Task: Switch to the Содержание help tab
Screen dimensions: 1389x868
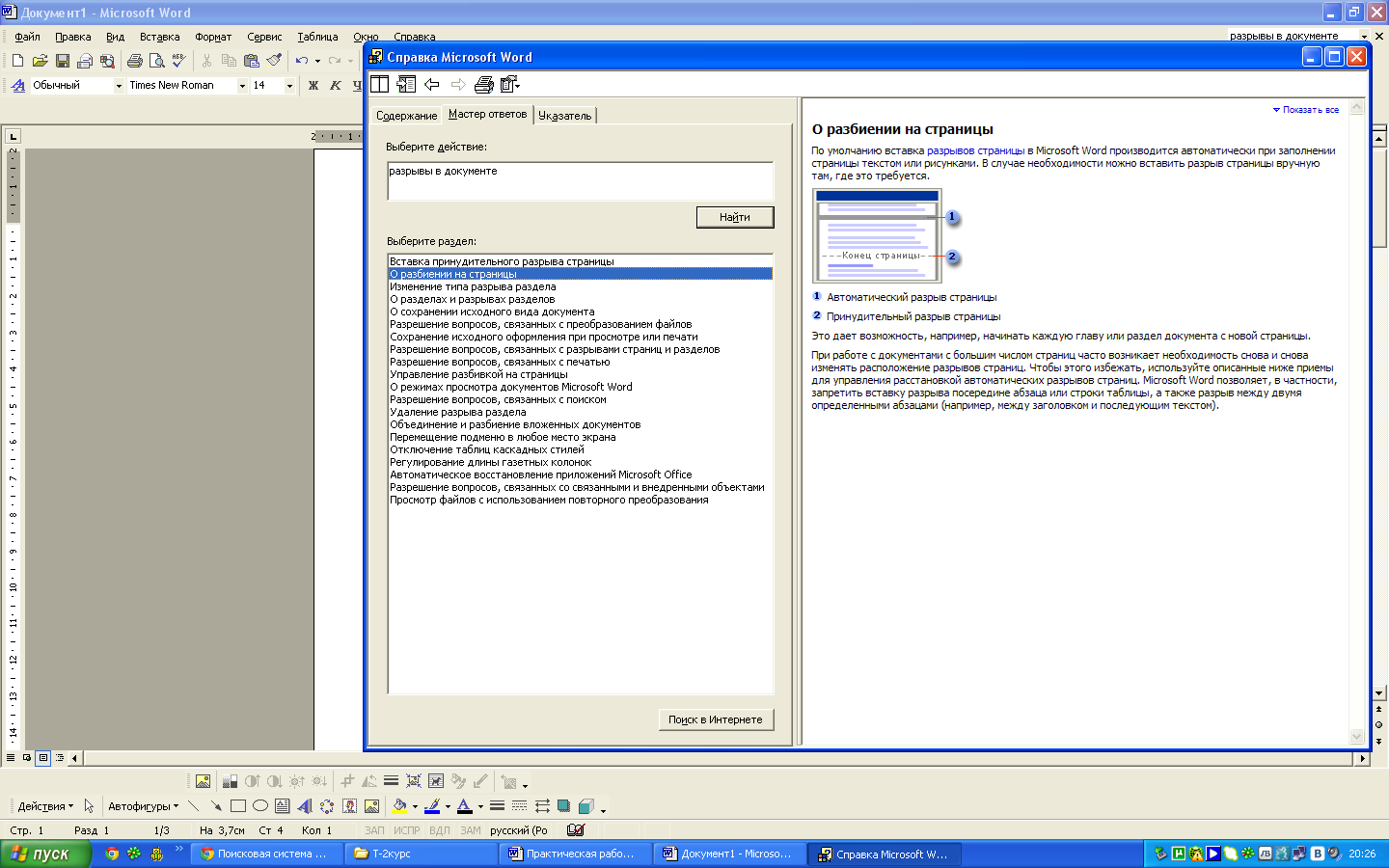Action: tap(406, 116)
